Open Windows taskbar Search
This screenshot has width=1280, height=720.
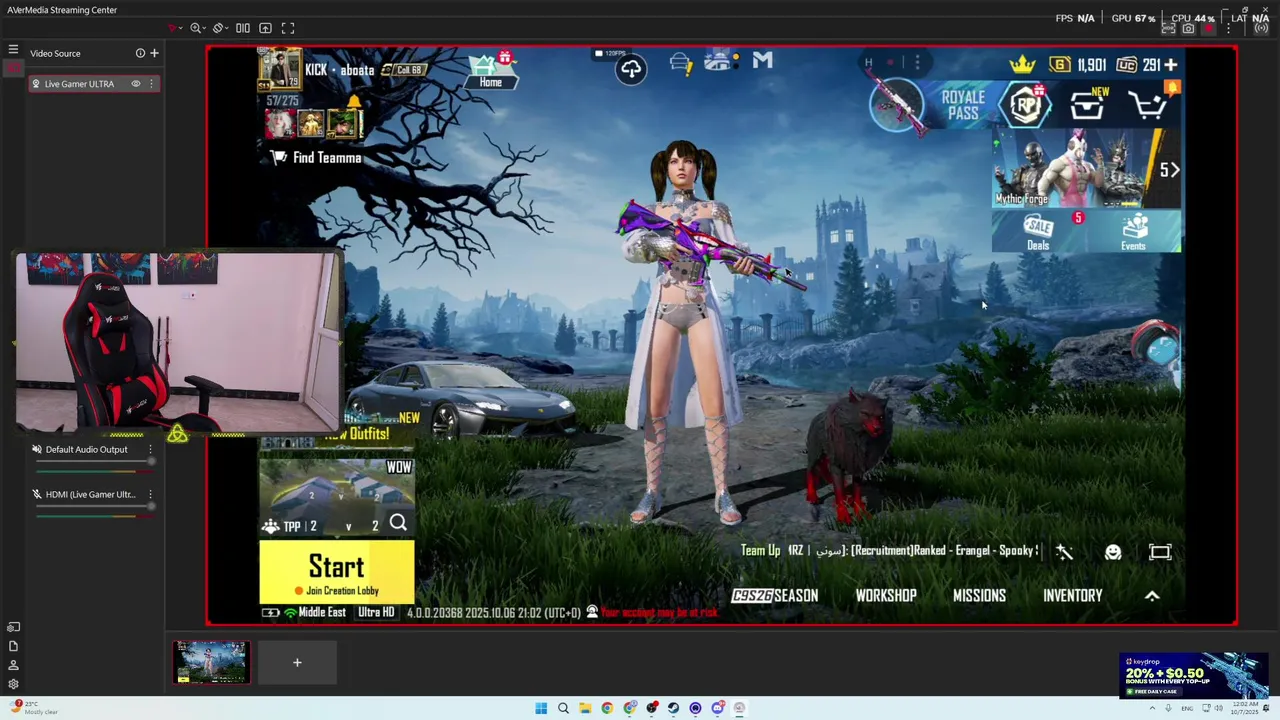tap(563, 708)
